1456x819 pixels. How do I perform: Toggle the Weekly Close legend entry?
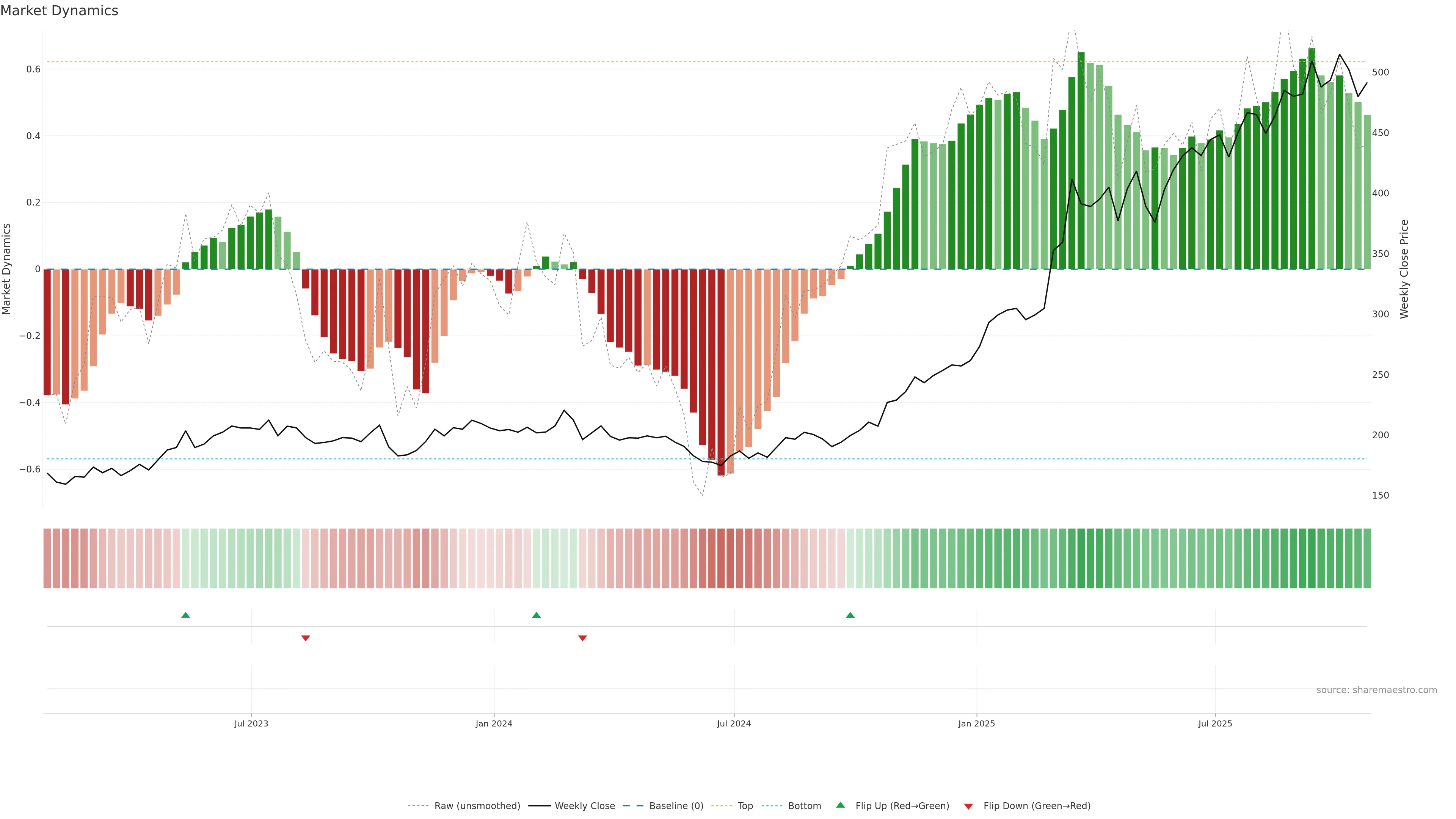coord(584,806)
